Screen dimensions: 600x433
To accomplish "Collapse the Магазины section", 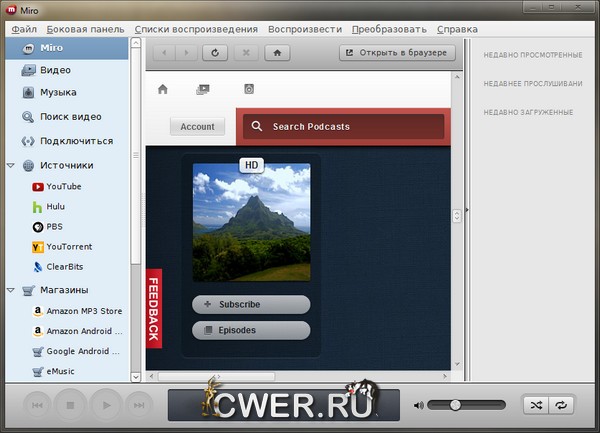I will tap(10, 290).
